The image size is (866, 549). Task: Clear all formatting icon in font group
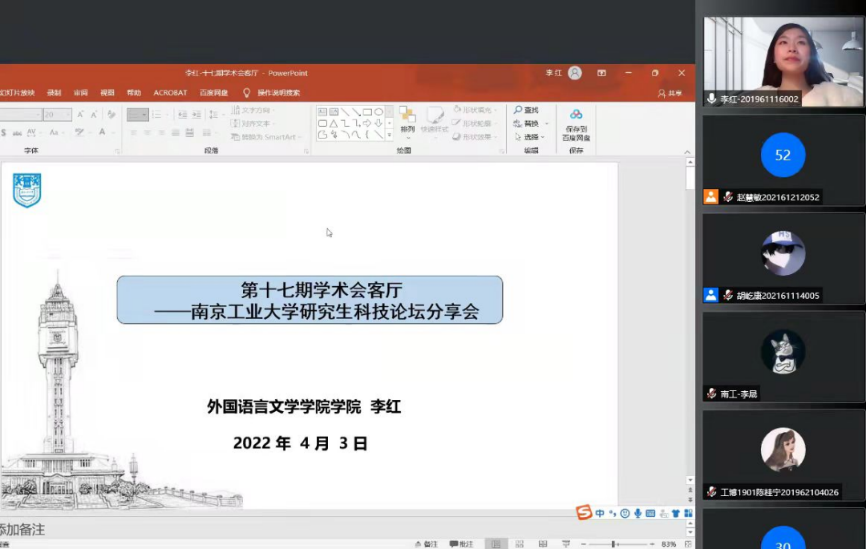coord(111,114)
